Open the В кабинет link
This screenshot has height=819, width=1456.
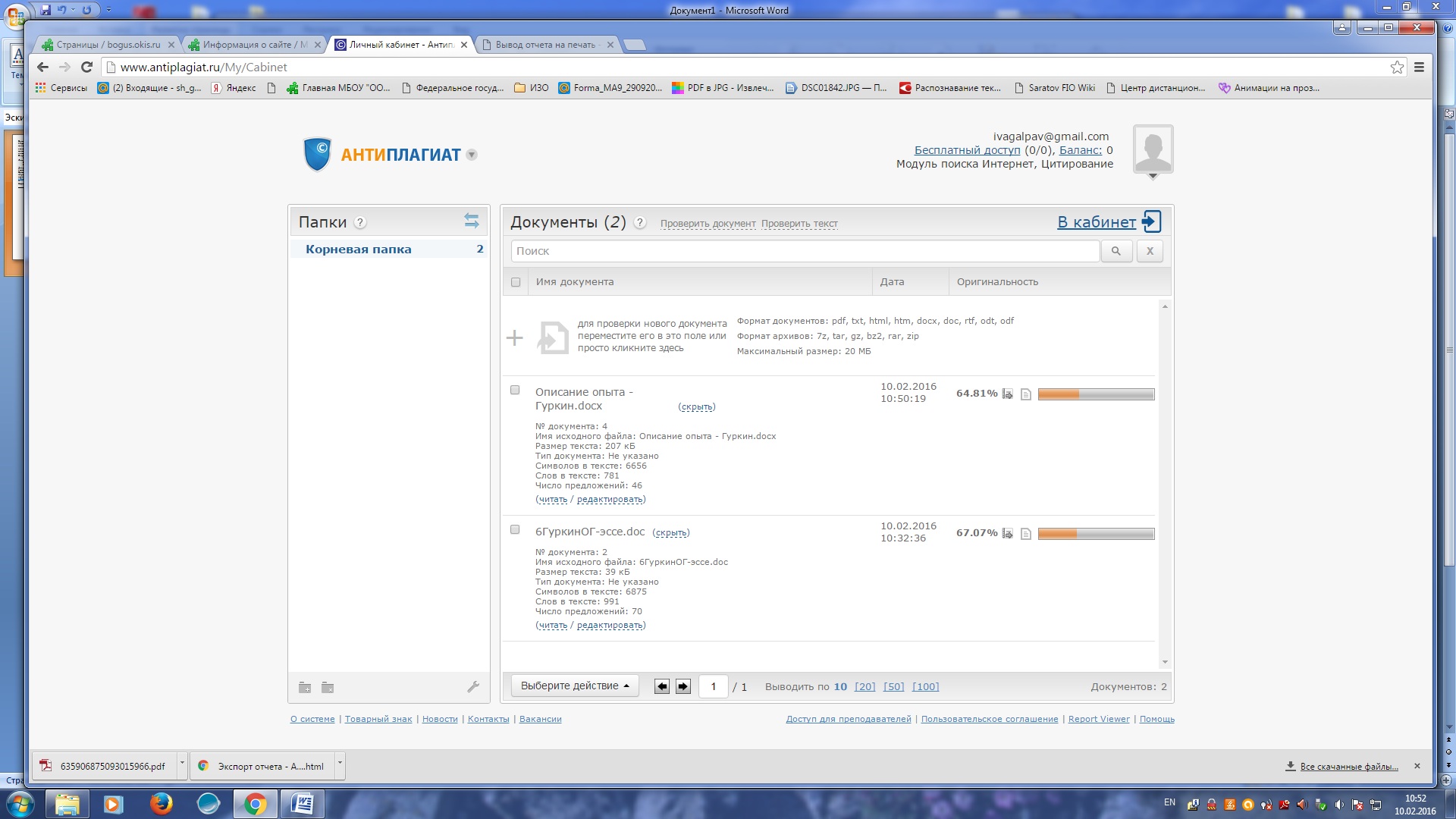tap(1097, 222)
